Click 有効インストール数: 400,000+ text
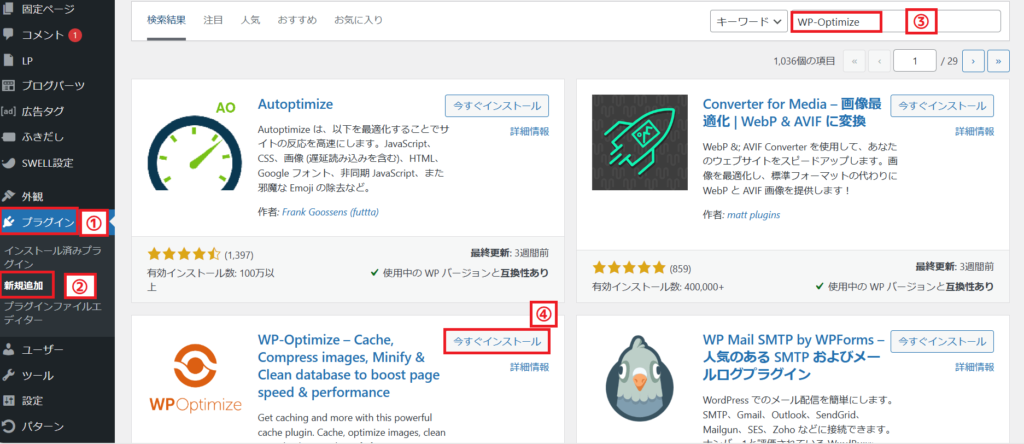The width and height of the screenshot is (1024, 444). (658, 287)
